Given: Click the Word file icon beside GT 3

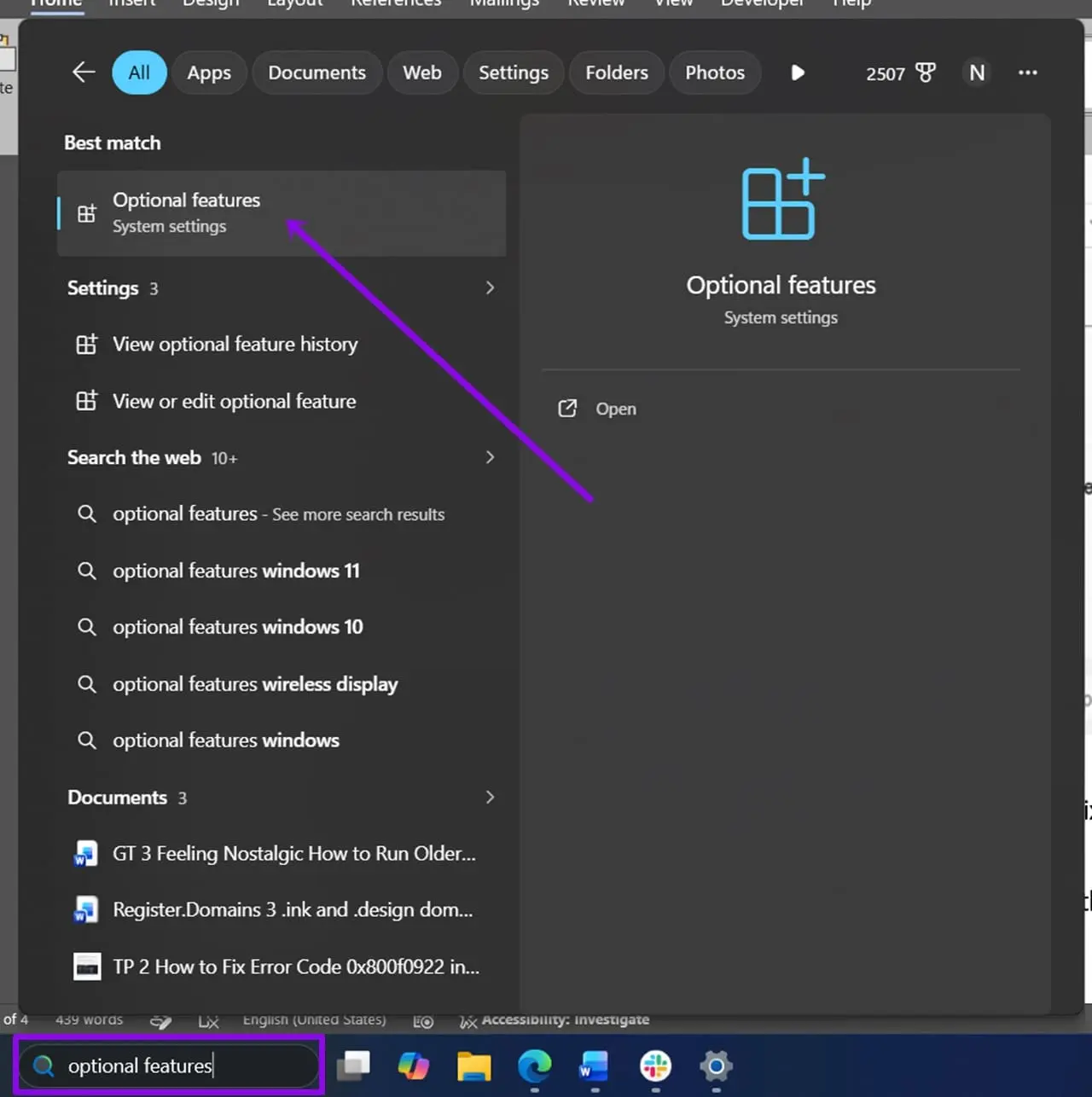Looking at the screenshot, I should tap(86, 853).
